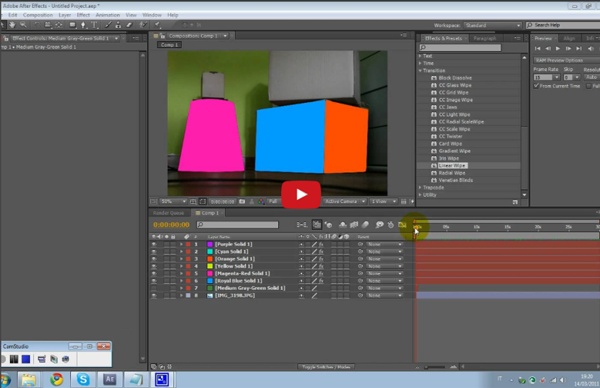
Task: Select the Horizontal Type tool
Action: click(94, 25)
